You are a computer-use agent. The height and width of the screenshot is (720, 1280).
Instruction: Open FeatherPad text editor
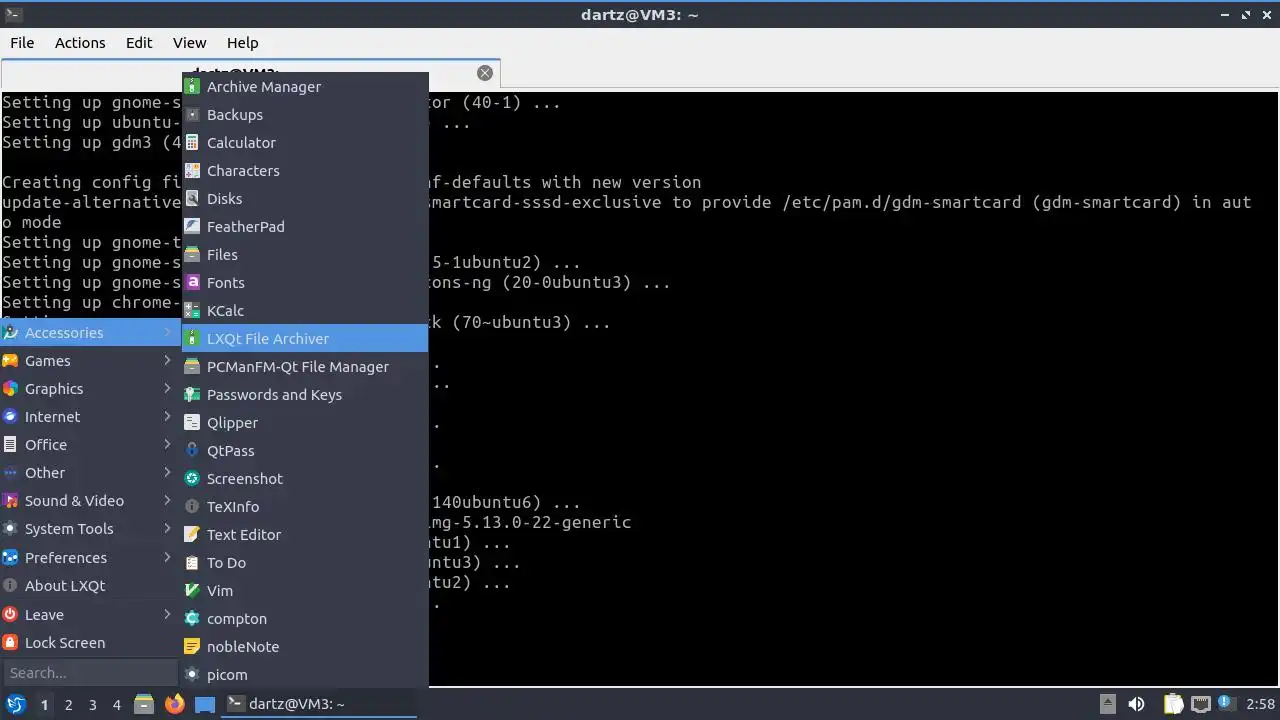305,227
